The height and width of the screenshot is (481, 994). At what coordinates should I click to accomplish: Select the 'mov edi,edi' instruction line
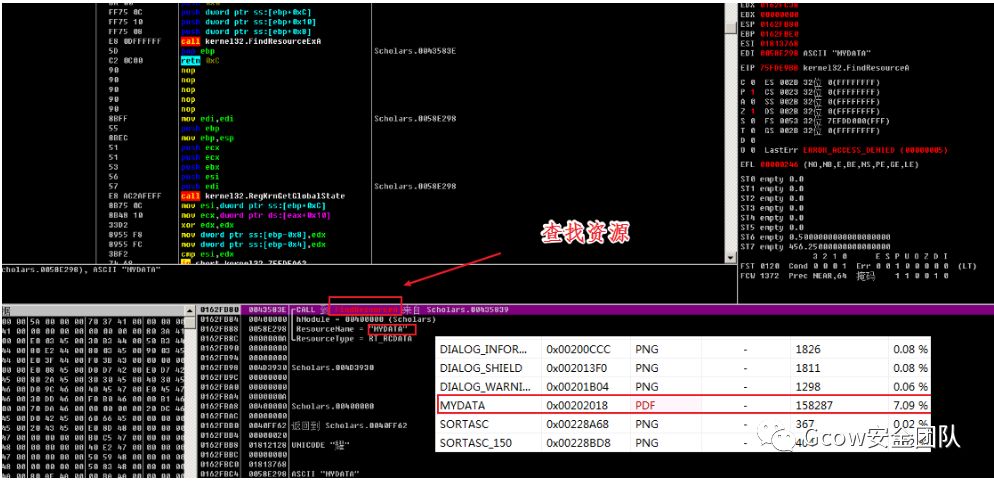point(208,119)
